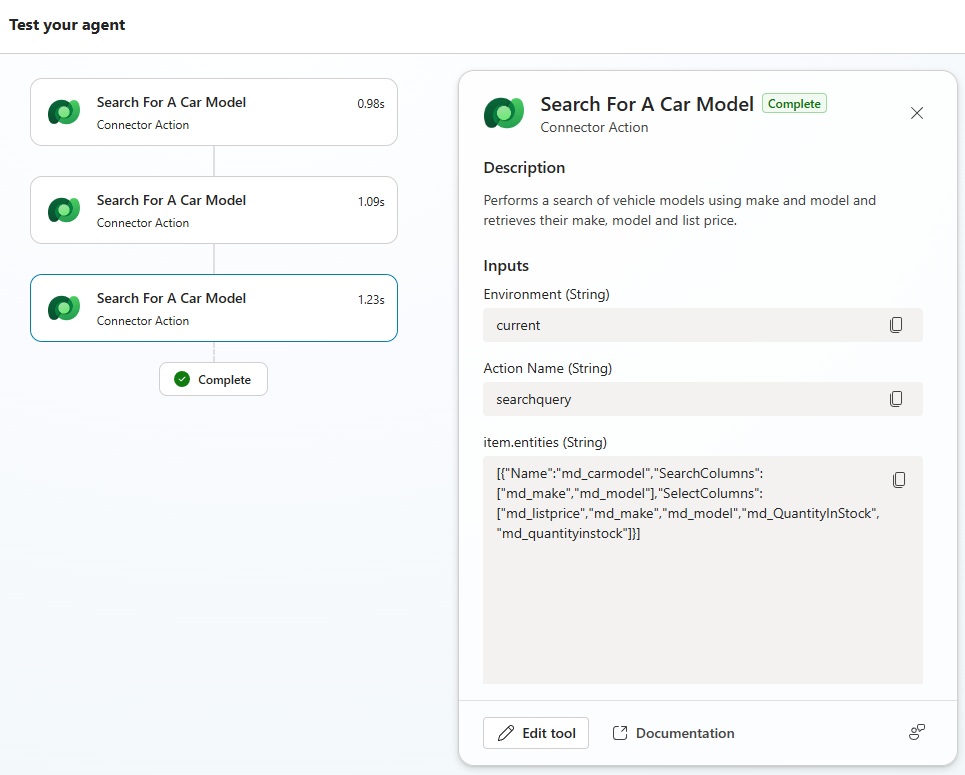965x775 pixels.
Task: Click the Inputs heading
Action: 506,266
